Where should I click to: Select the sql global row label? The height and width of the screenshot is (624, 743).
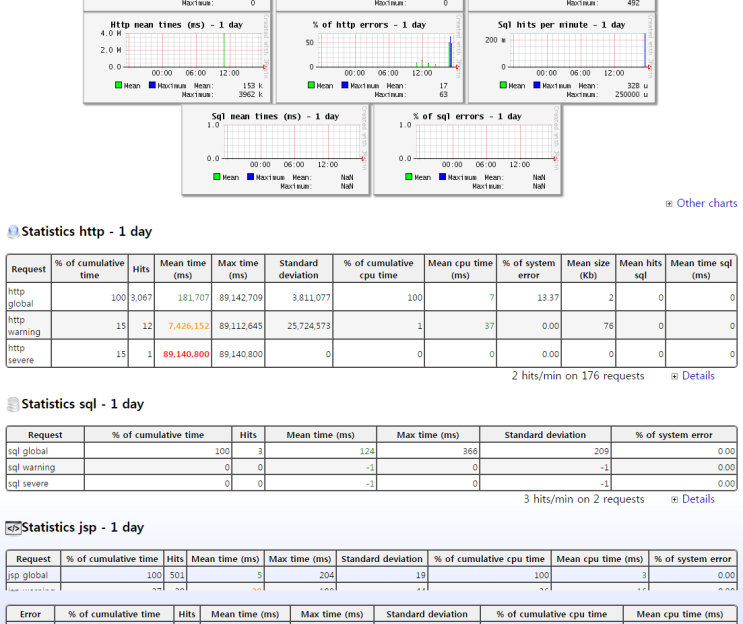[28, 451]
